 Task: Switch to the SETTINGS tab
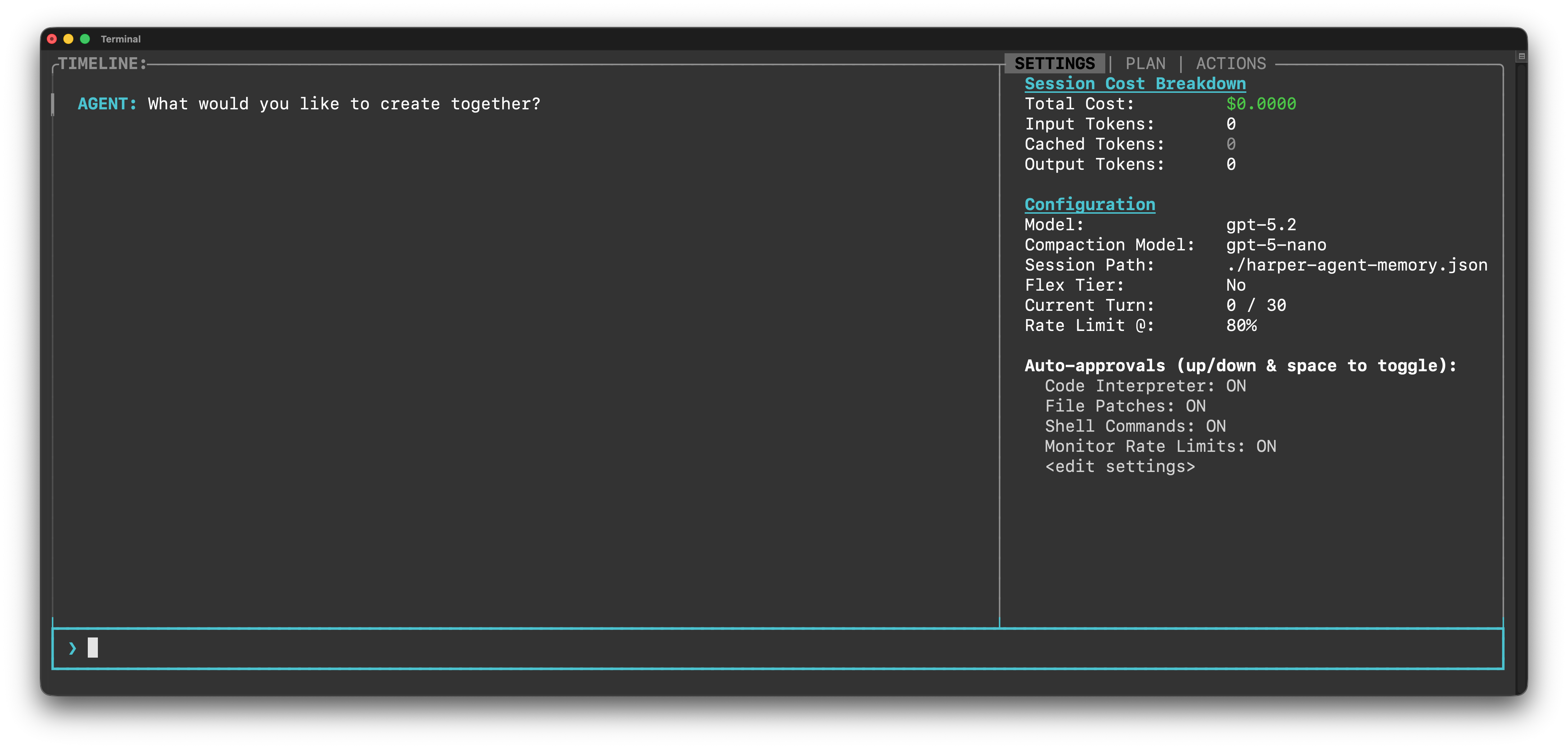click(1054, 63)
